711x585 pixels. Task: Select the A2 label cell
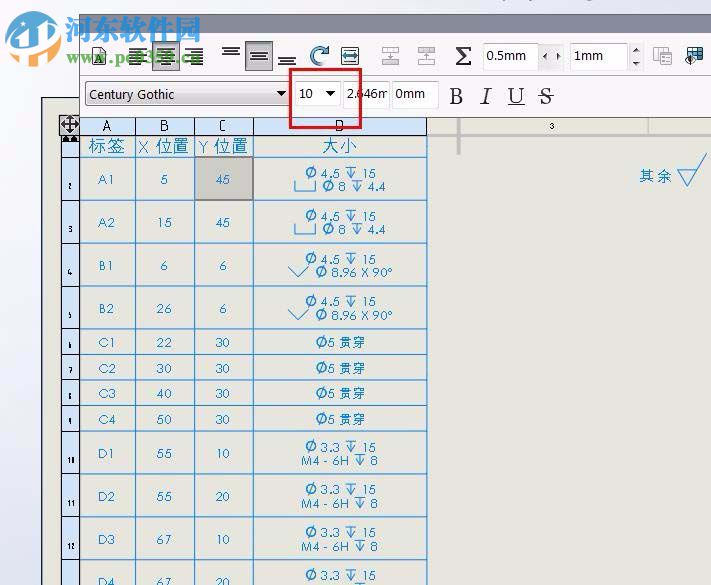(107, 222)
